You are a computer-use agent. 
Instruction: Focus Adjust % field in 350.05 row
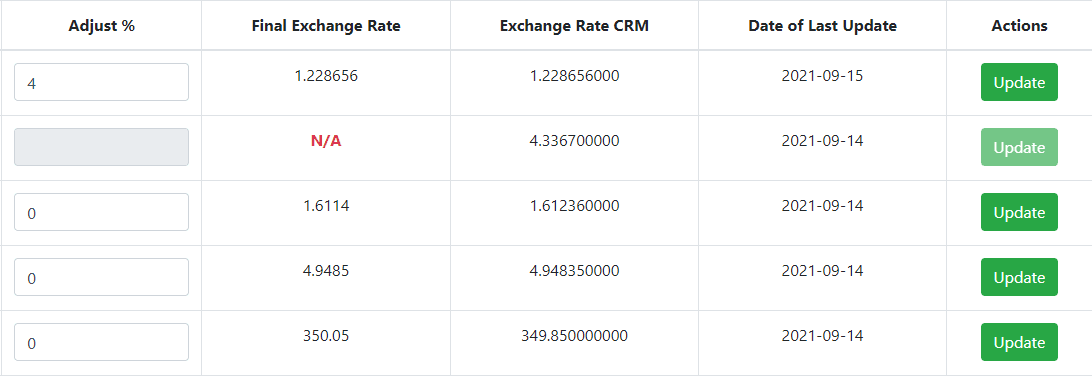[x=102, y=342]
